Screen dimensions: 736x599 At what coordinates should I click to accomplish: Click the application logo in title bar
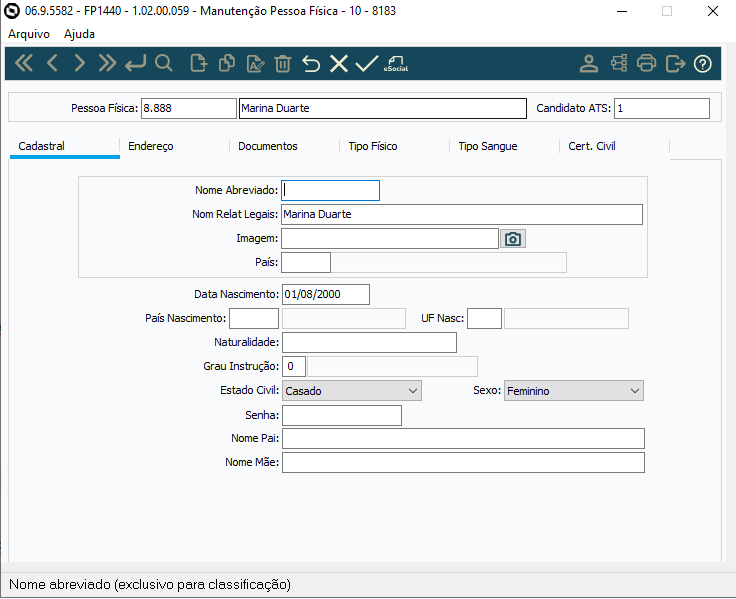coord(12,11)
